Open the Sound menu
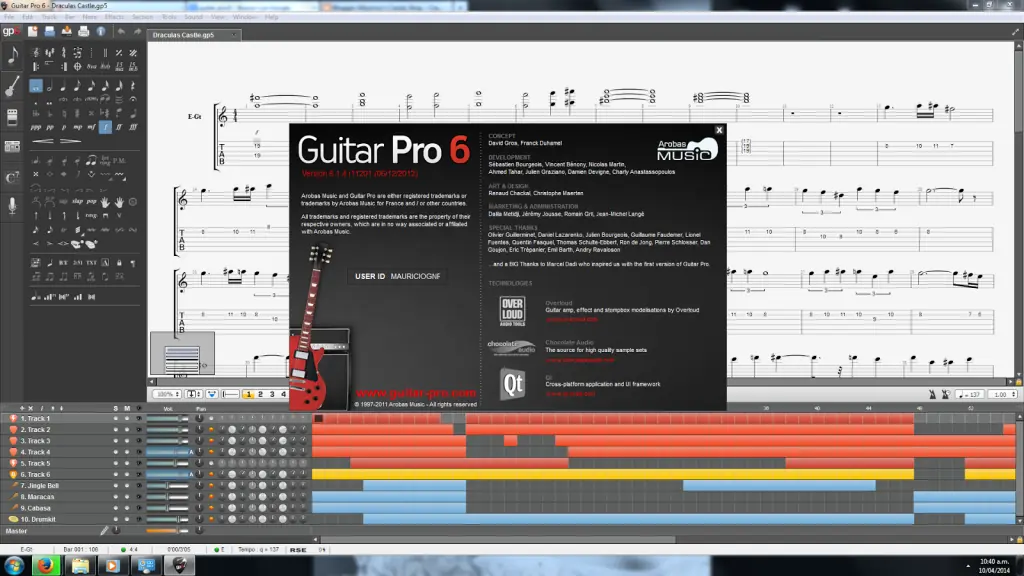The height and width of the screenshot is (576, 1024). point(193,17)
